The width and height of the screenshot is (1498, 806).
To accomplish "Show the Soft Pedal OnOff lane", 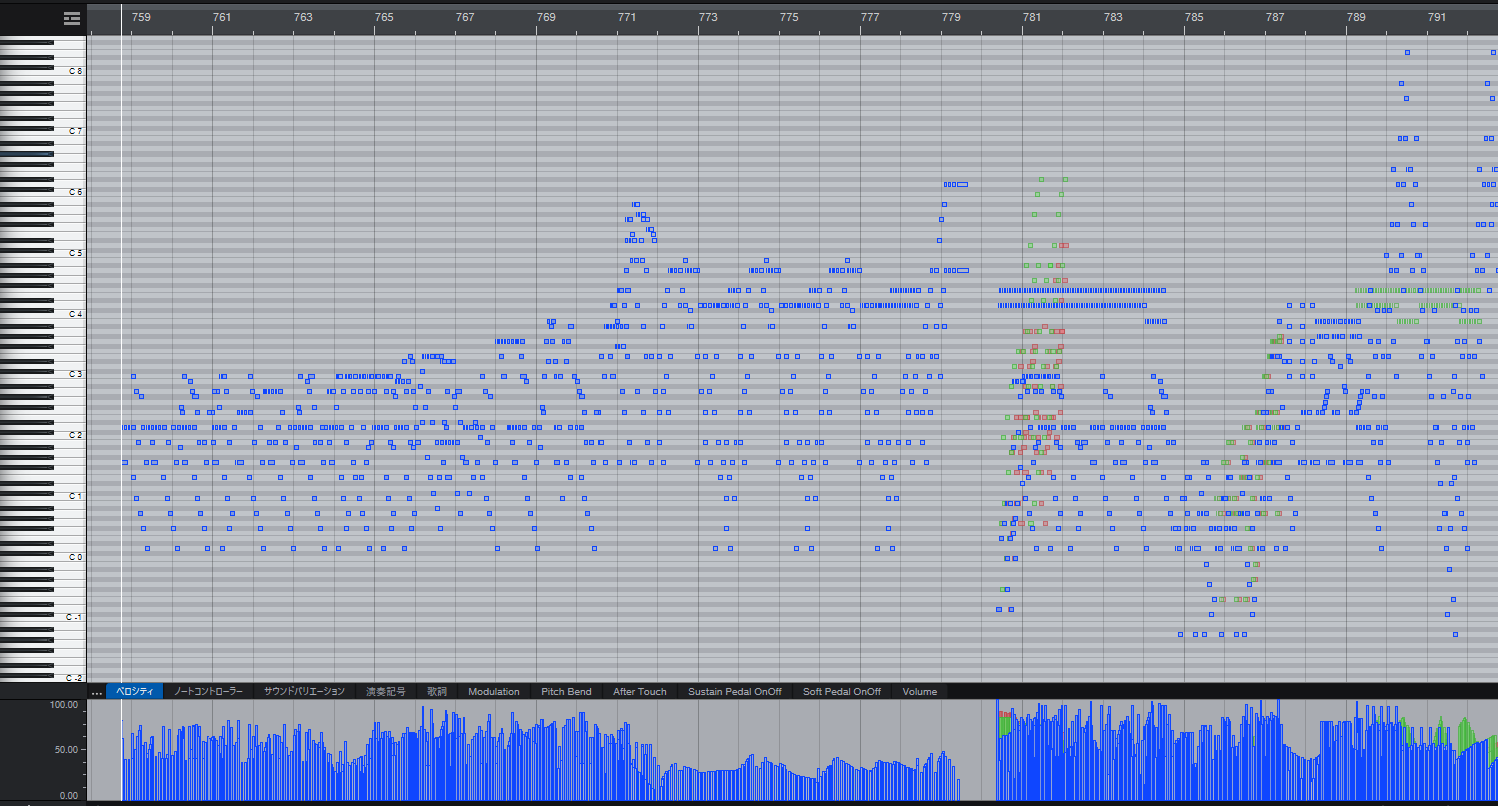I will pos(841,691).
